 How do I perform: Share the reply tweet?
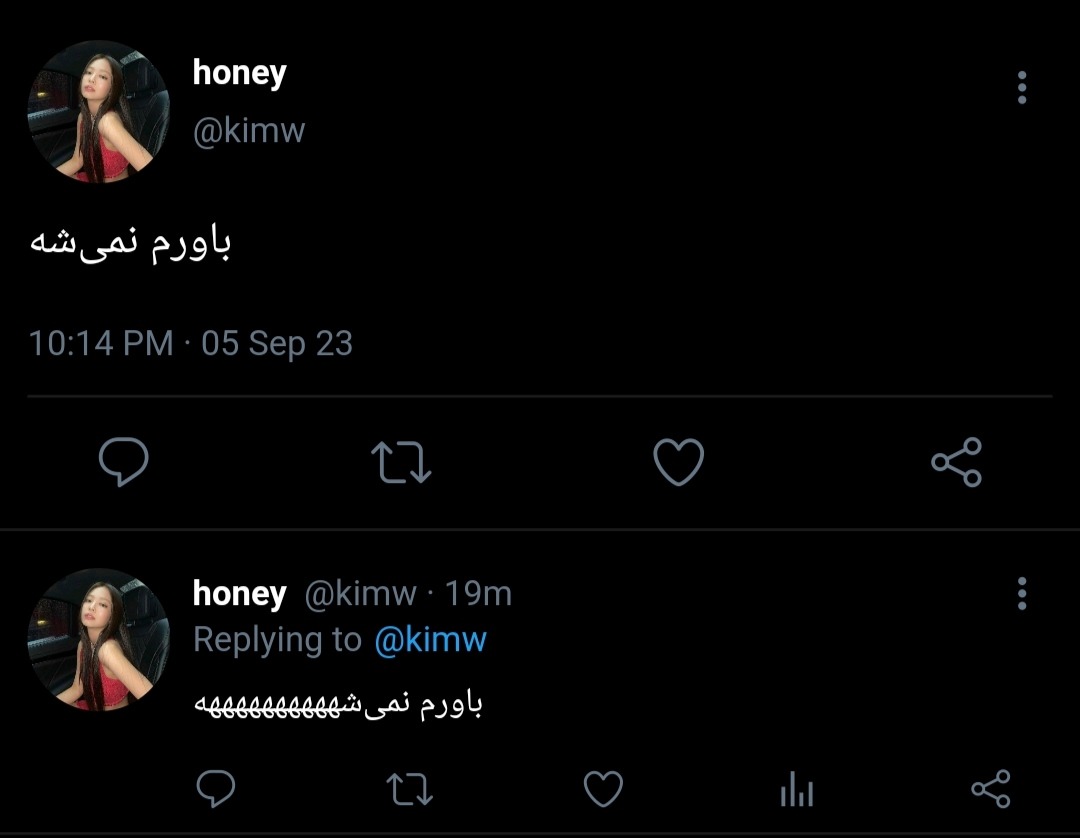(x=991, y=789)
